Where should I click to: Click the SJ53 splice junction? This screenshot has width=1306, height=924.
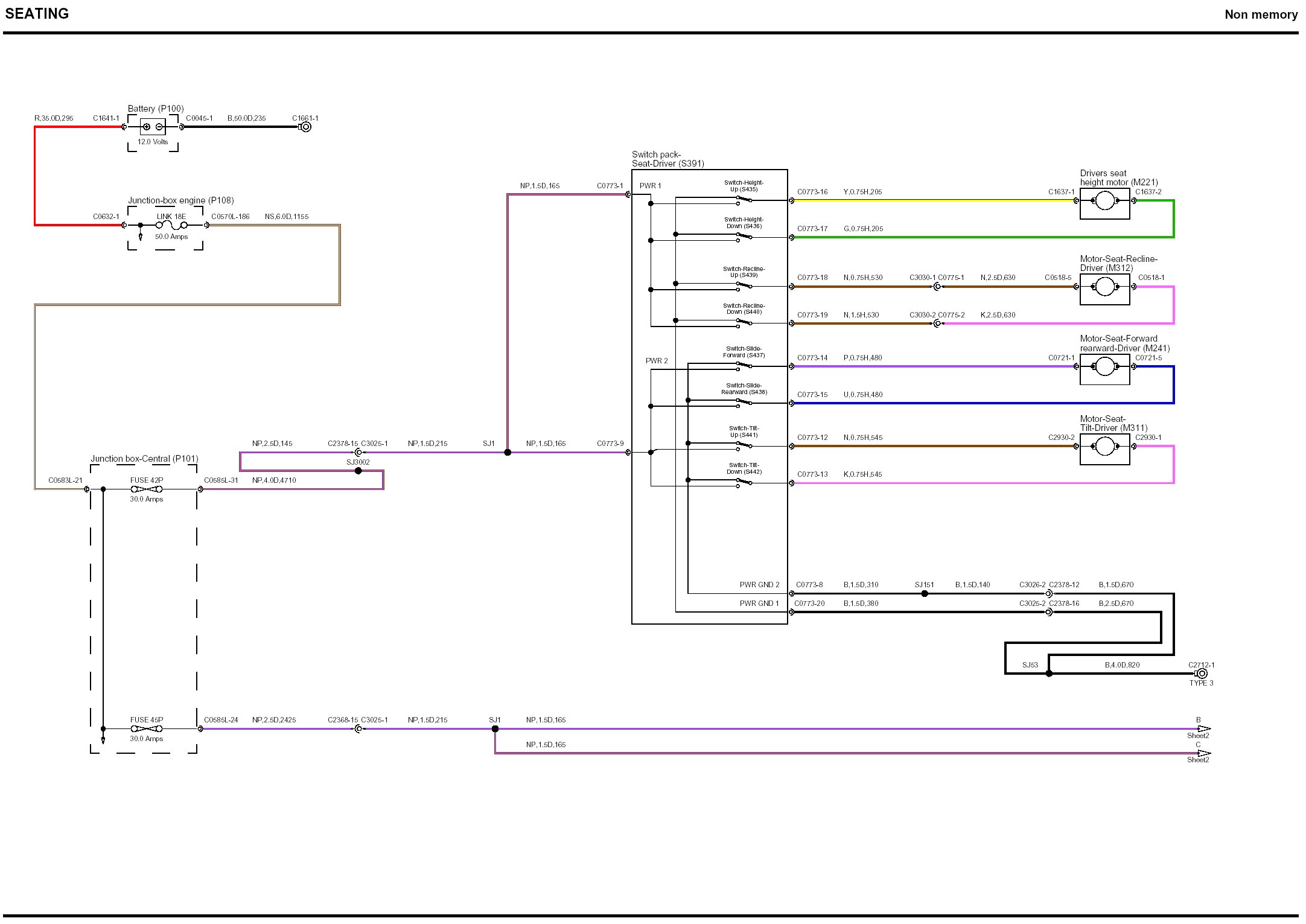click(1049, 674)
